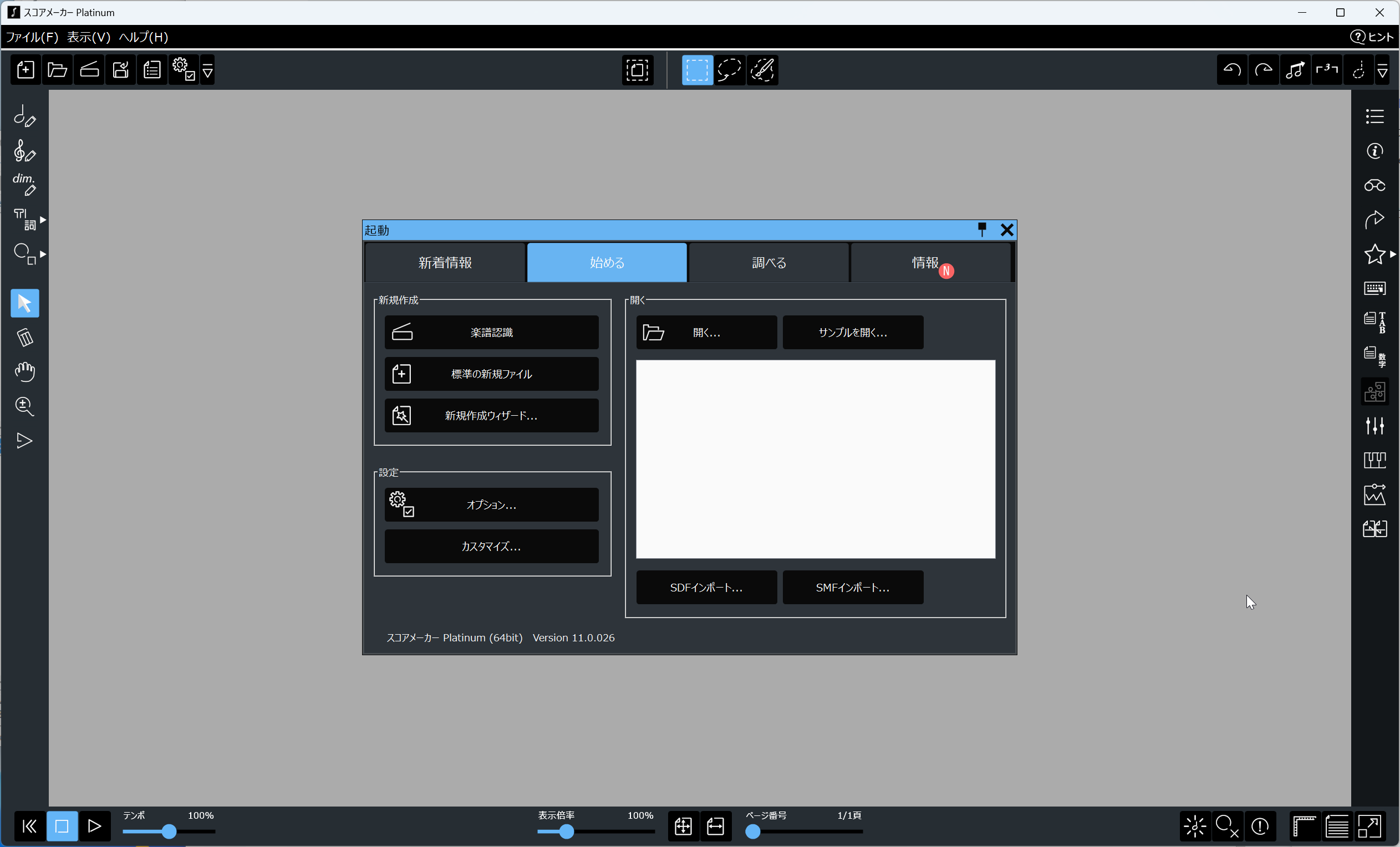Enable lasso selection mode
1400x847 pixels.
(730, 70)
